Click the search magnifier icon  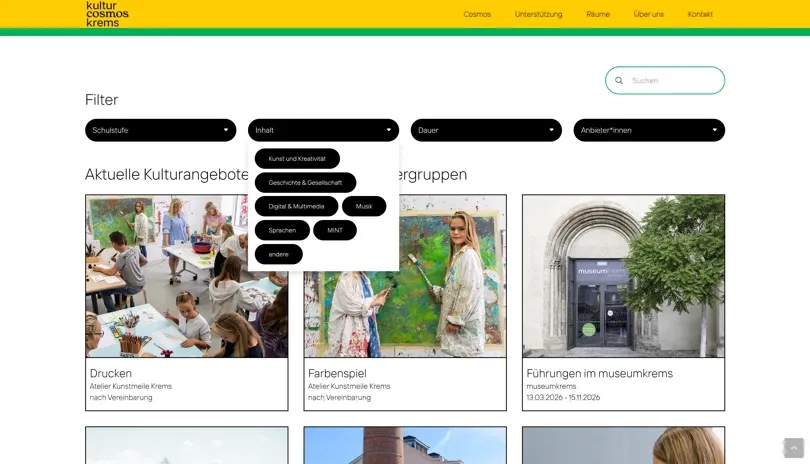[x=619, y=80]
